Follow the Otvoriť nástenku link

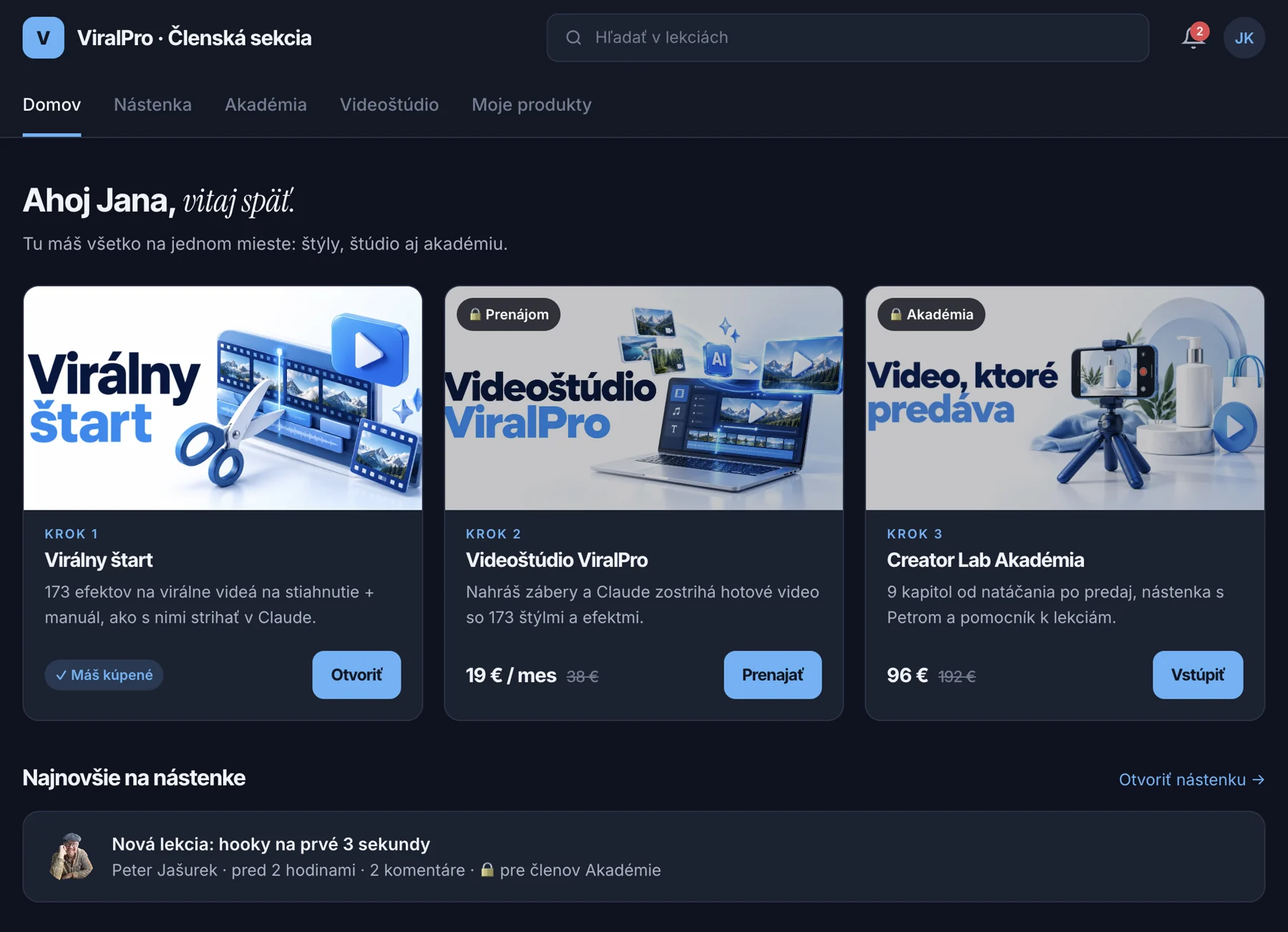pos(1191,780)
